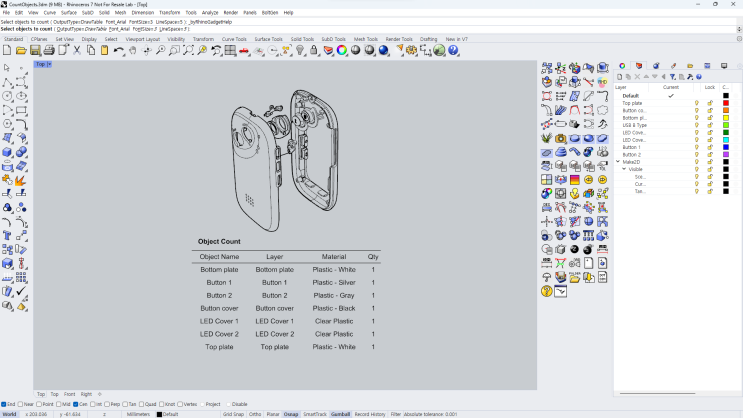Viewport: 743px width, 418px height.
Task: Toggle the Gumball status bar button
Action: (340, 414)
